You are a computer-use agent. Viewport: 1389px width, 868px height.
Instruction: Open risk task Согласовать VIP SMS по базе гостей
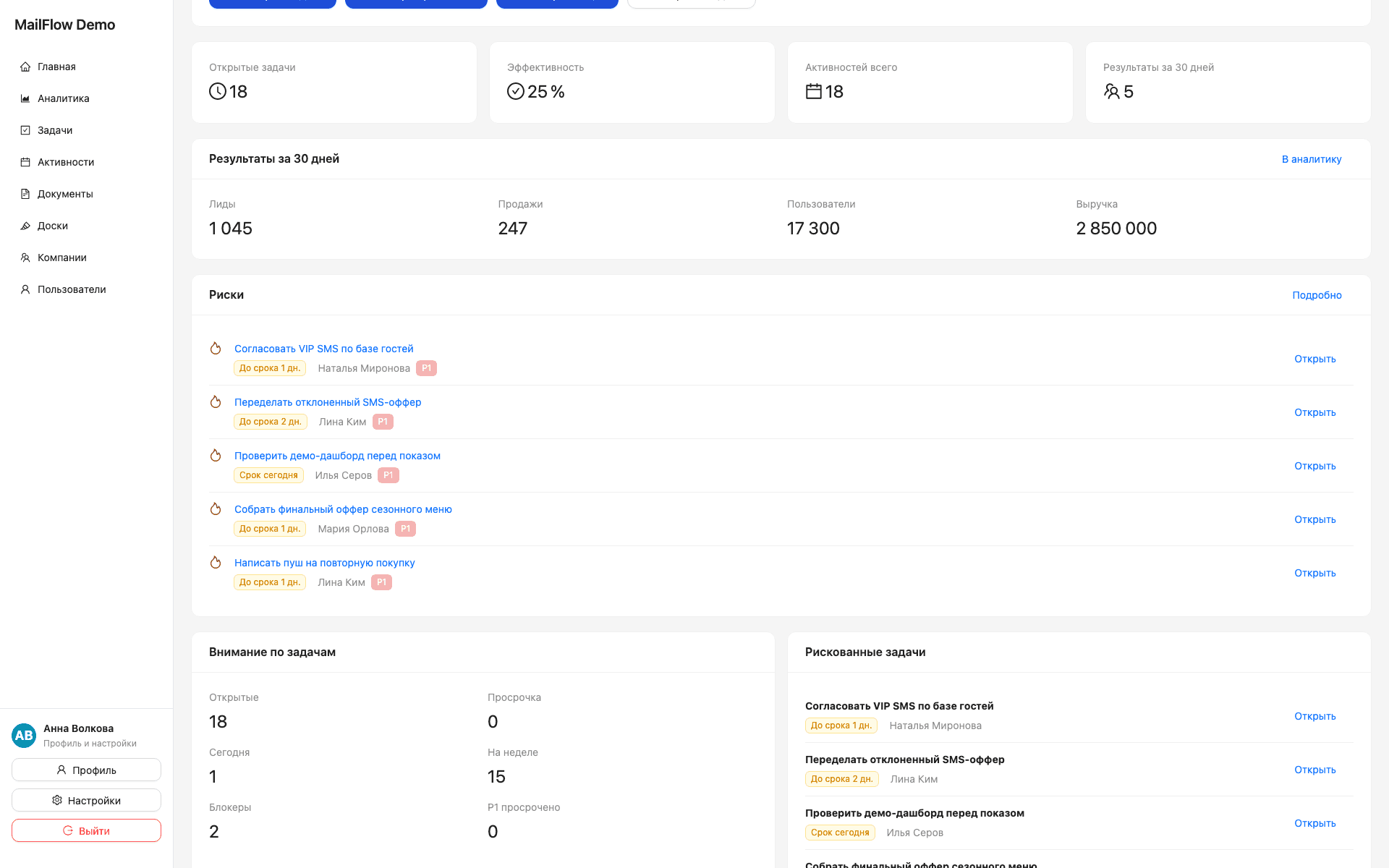pyautogui.click(x=323, y=349)
